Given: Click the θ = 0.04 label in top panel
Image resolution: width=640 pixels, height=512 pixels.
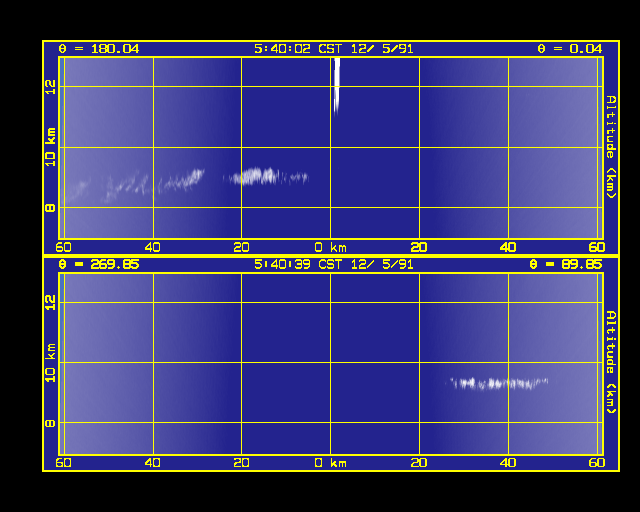Looking at the screenshot, I should [569, 49].
